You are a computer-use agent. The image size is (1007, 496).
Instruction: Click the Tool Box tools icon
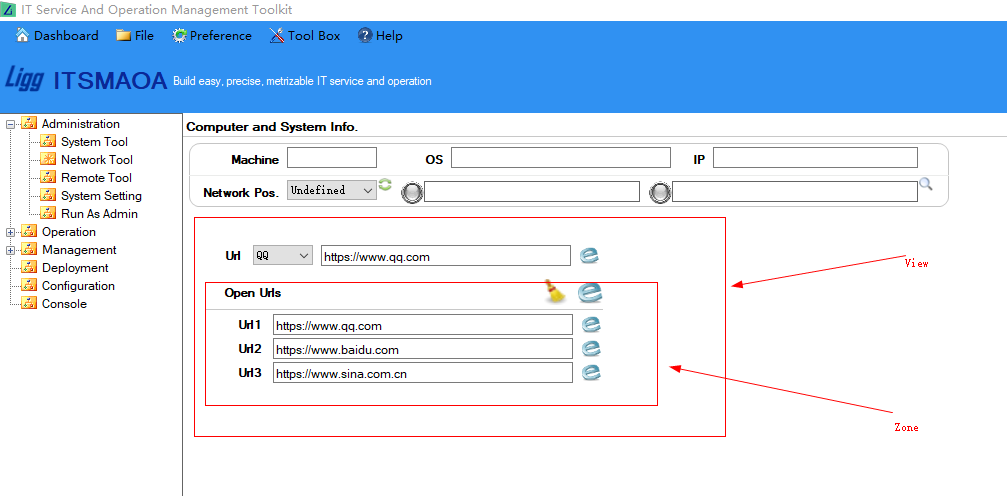tap(277, 36)
